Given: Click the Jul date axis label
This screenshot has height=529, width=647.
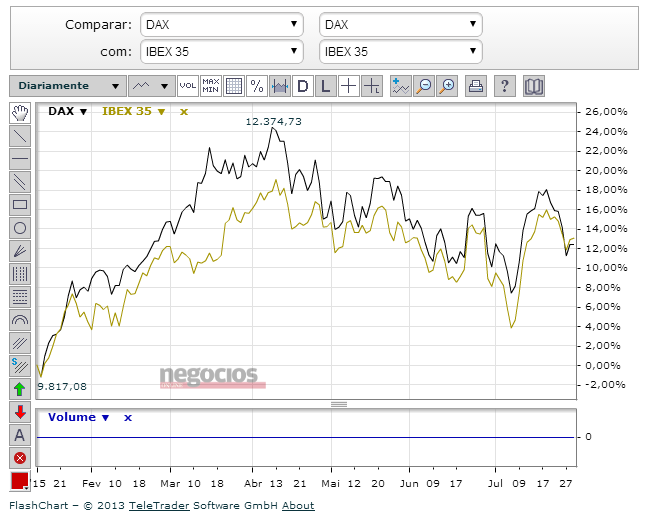Looking at the screenshot, I should (x=495, y=484).
